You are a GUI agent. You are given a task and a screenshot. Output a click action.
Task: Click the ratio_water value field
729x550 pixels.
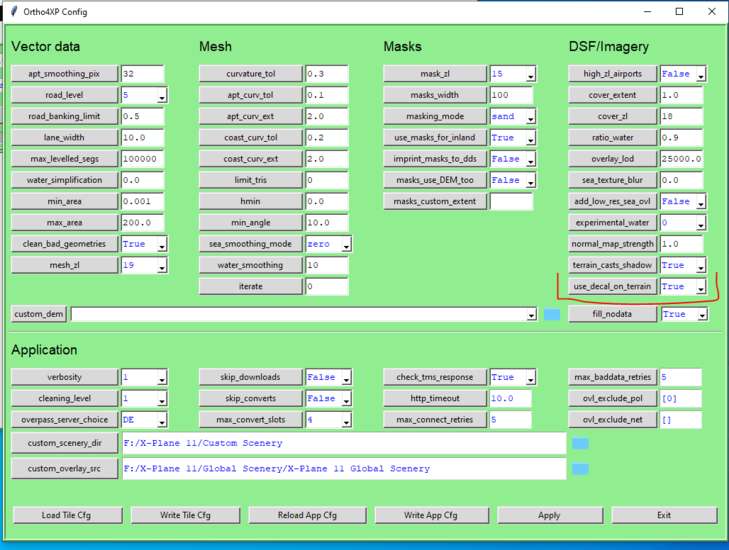coord(681,138)
